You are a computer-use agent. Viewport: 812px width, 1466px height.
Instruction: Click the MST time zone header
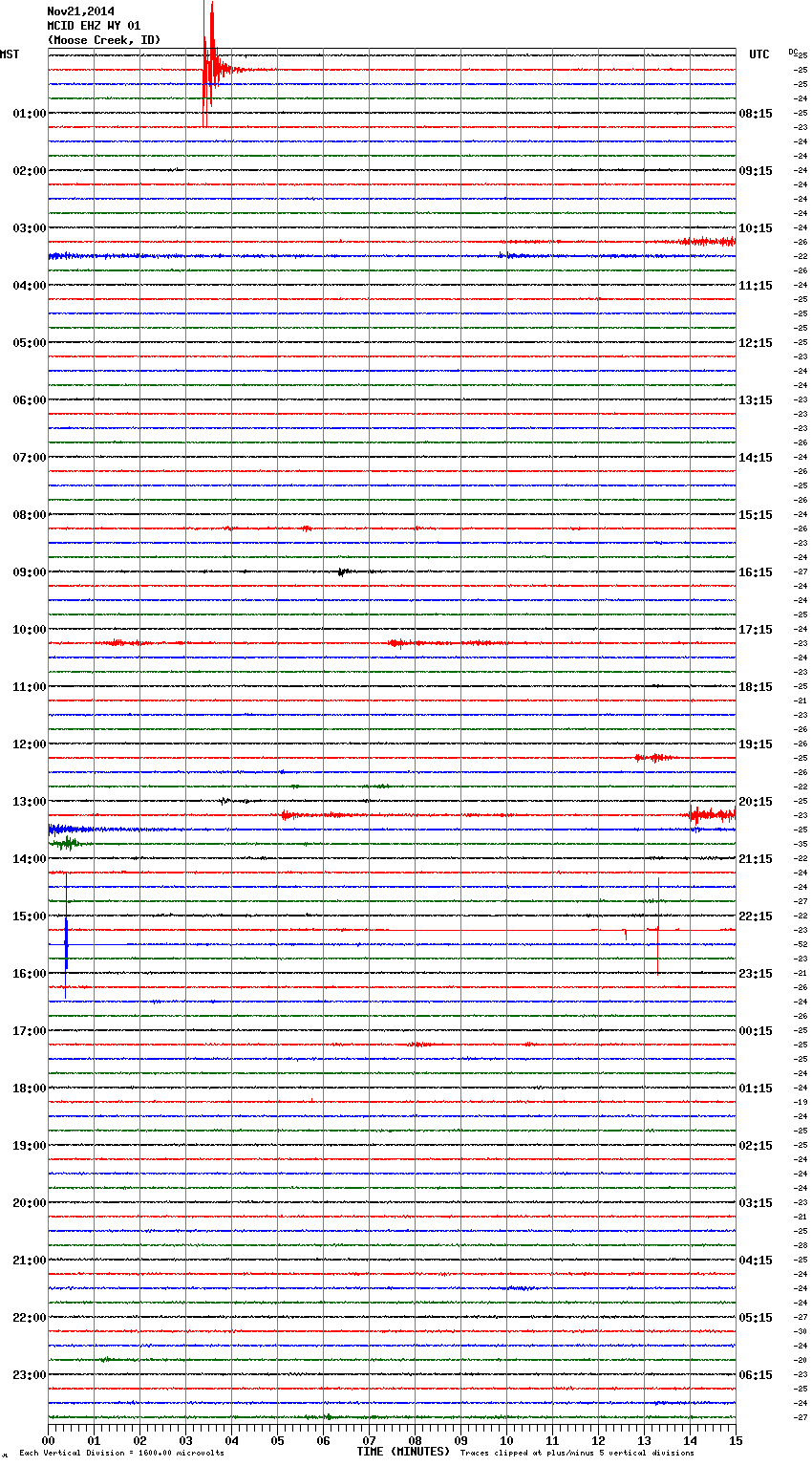(10, 54)
